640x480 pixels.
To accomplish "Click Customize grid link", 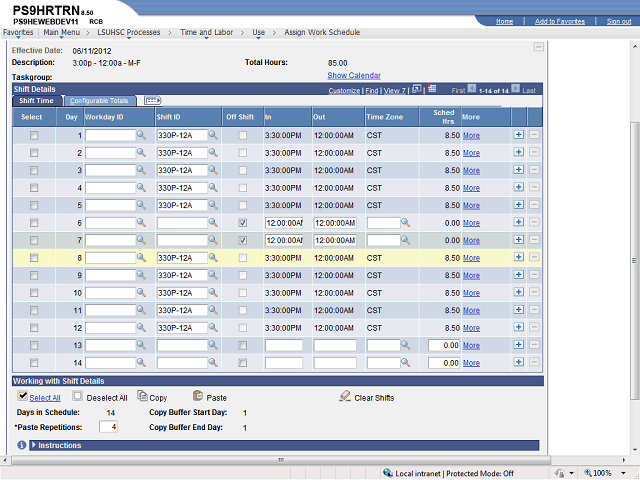I will click(x=344, y=91).
